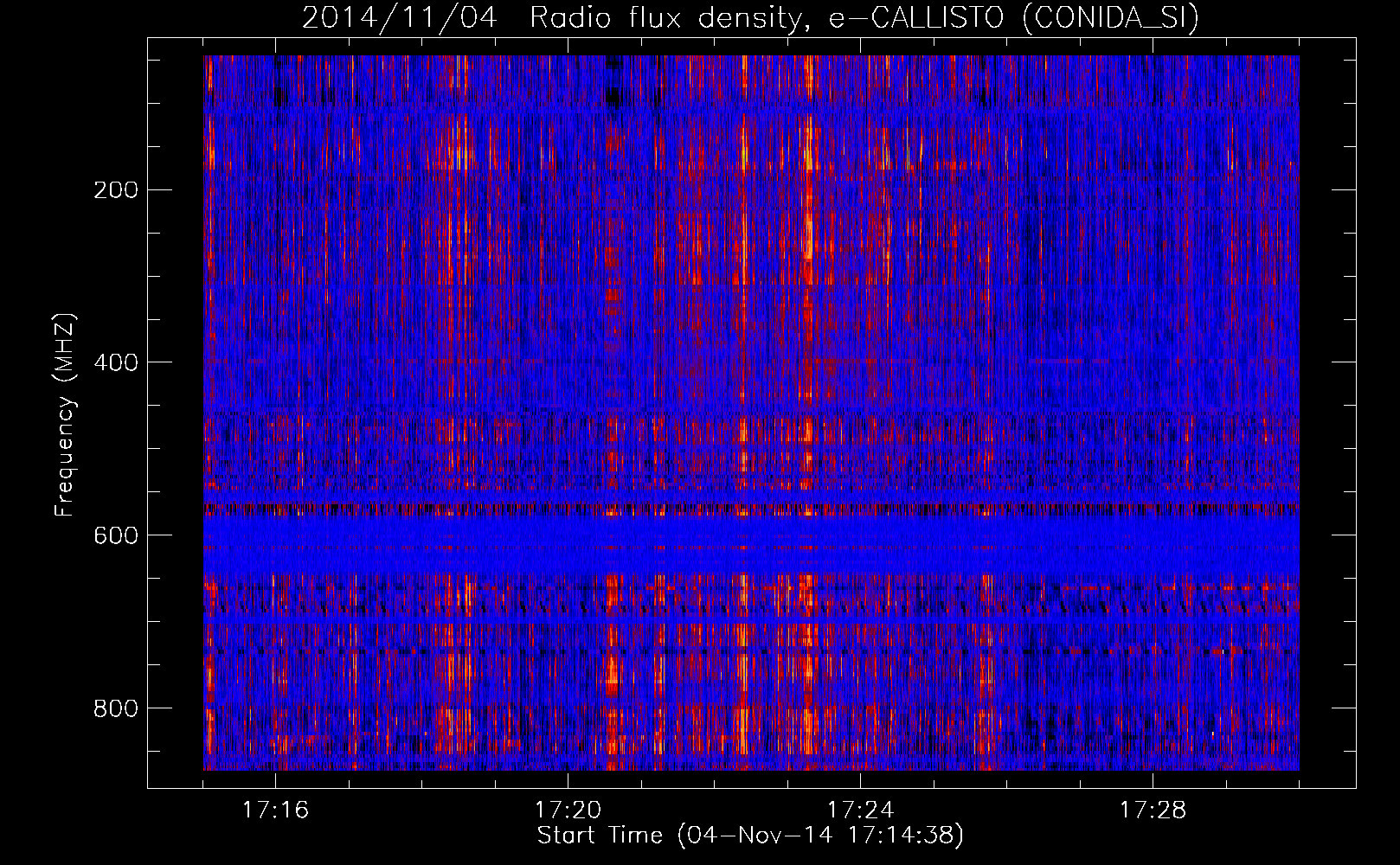The image size is (1400, 865).
Task: Click the 17:20 time tick label
Action: (568, 811)
